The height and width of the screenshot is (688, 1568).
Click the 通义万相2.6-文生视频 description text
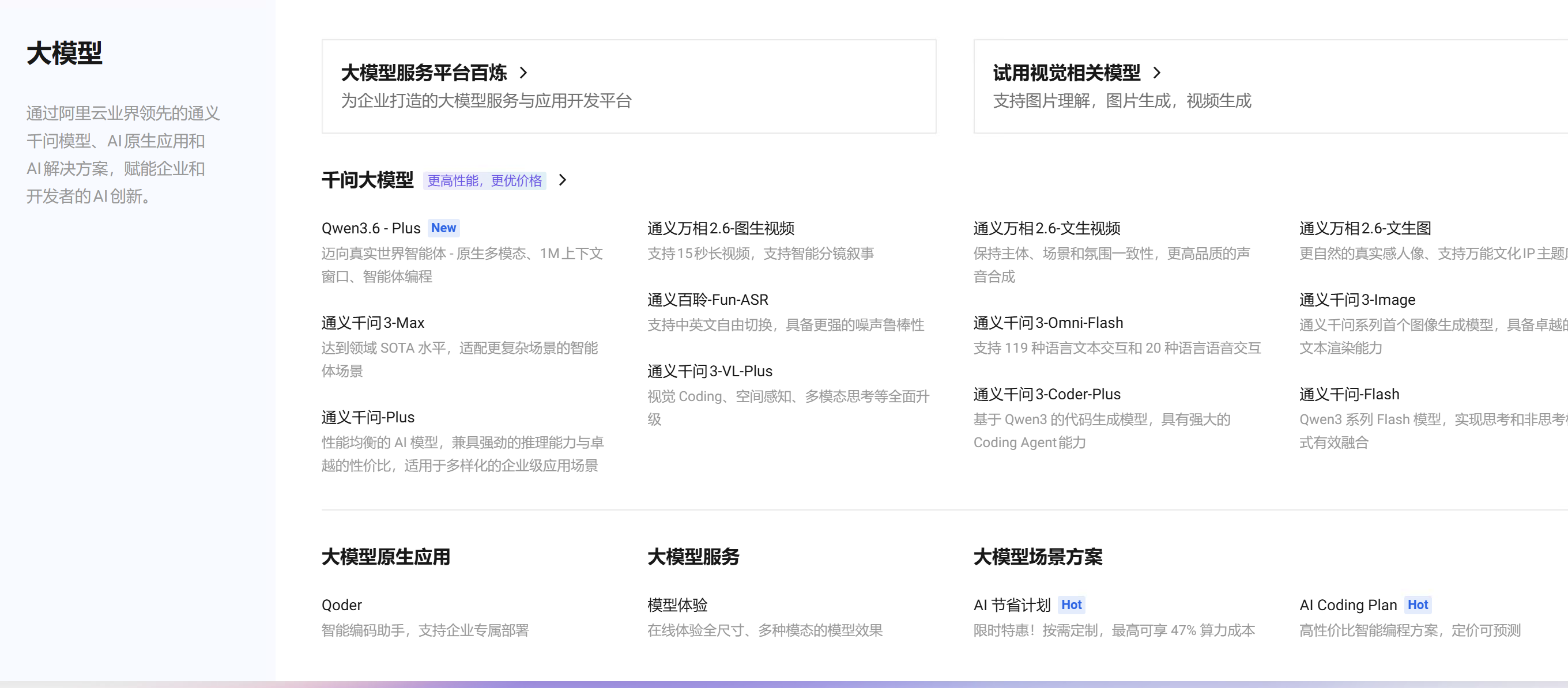click(x=1111, y=264)
